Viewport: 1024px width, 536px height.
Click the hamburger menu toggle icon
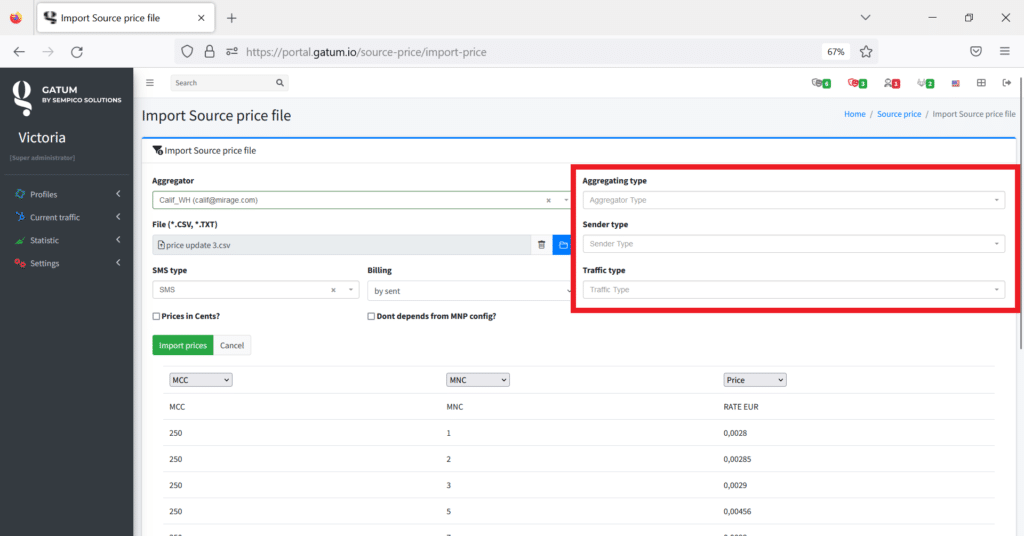click(x=150, y=83)
